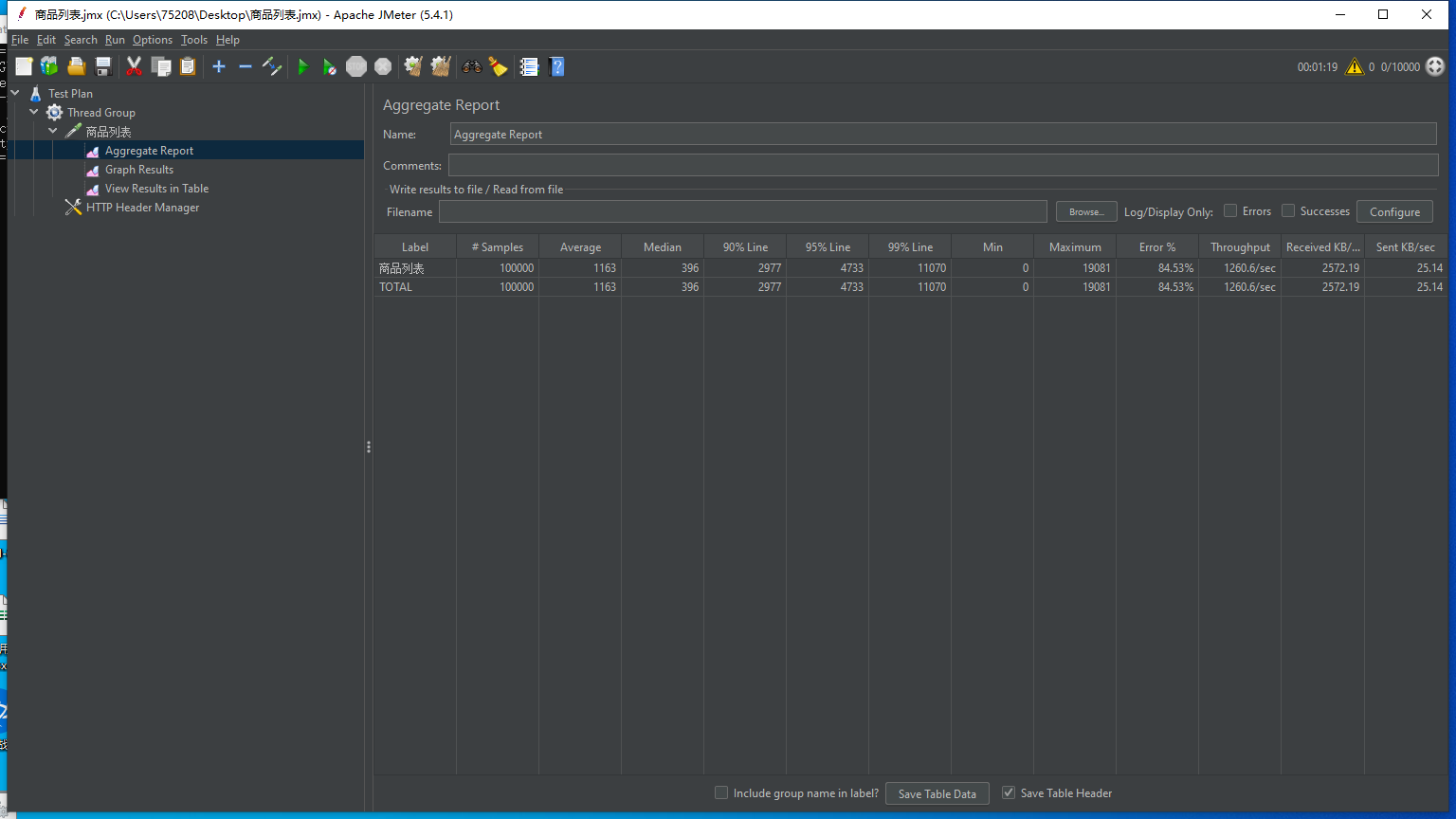Open the Search menu

coord(81,40)
